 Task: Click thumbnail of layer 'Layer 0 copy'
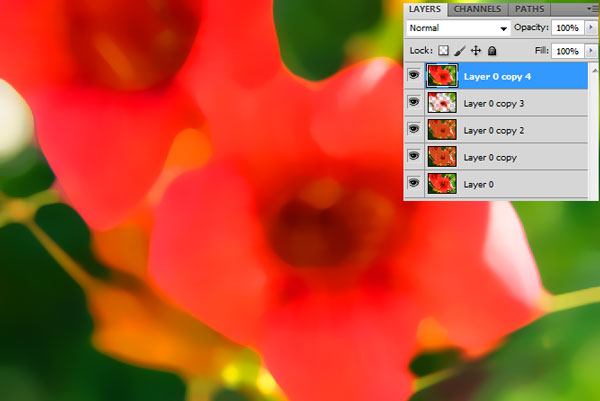[442, 156]
